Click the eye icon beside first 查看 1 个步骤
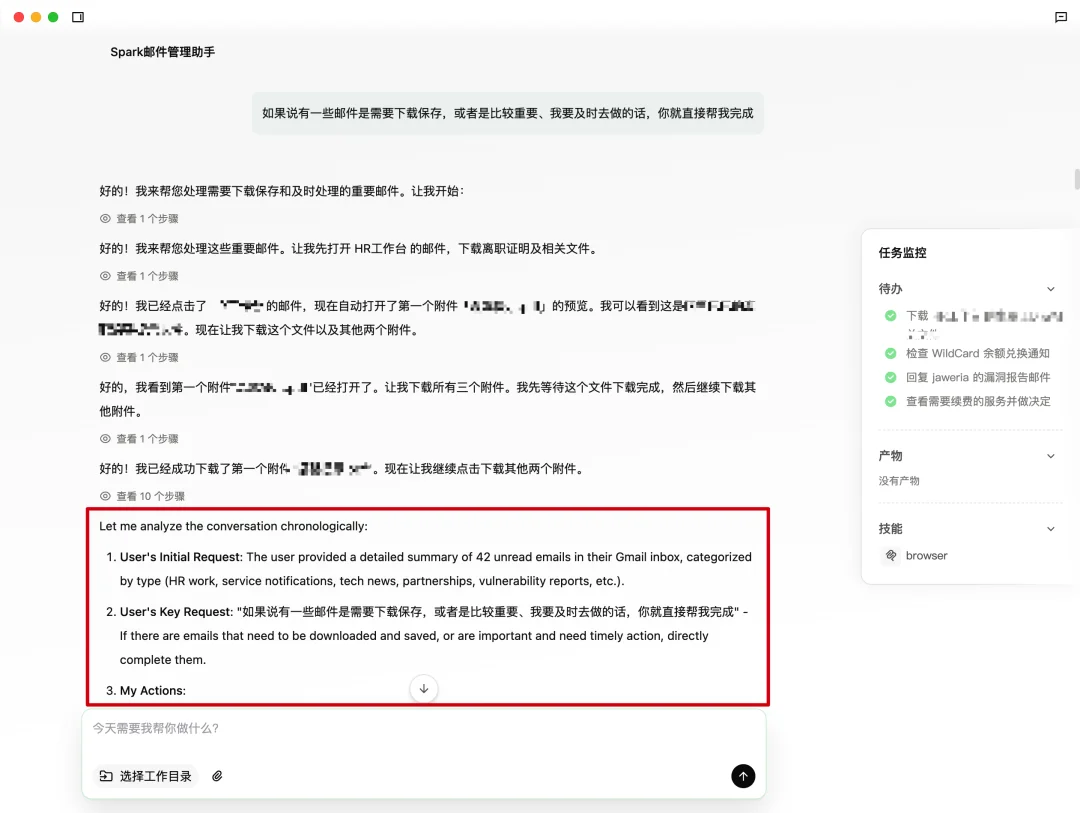This screenshot has height=813, width=1080. [x=105, y=218]
